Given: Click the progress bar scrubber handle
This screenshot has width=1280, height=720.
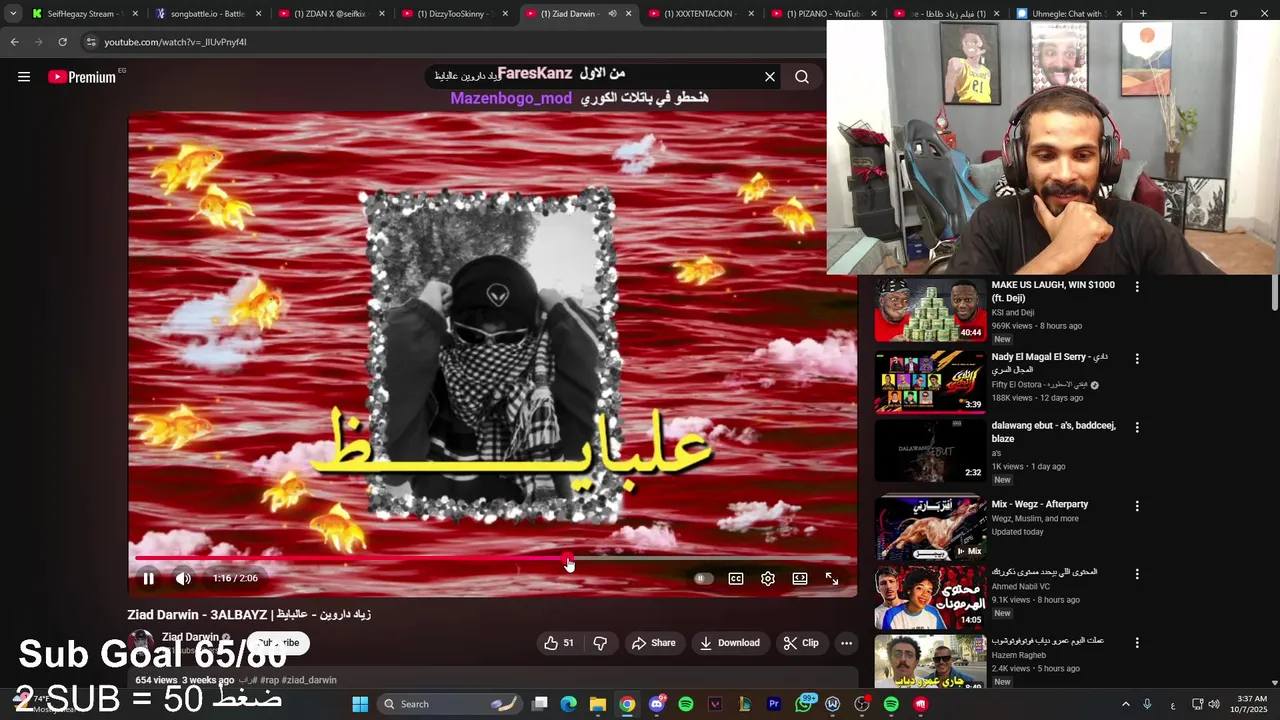Looking at the screenshot, I should (568, 559).
